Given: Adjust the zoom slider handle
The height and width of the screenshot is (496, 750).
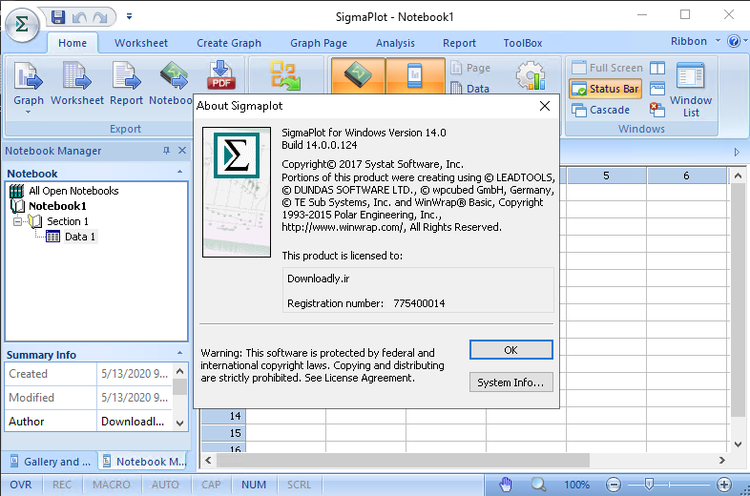Looking at the screenshot, I should tap(649, 485).
